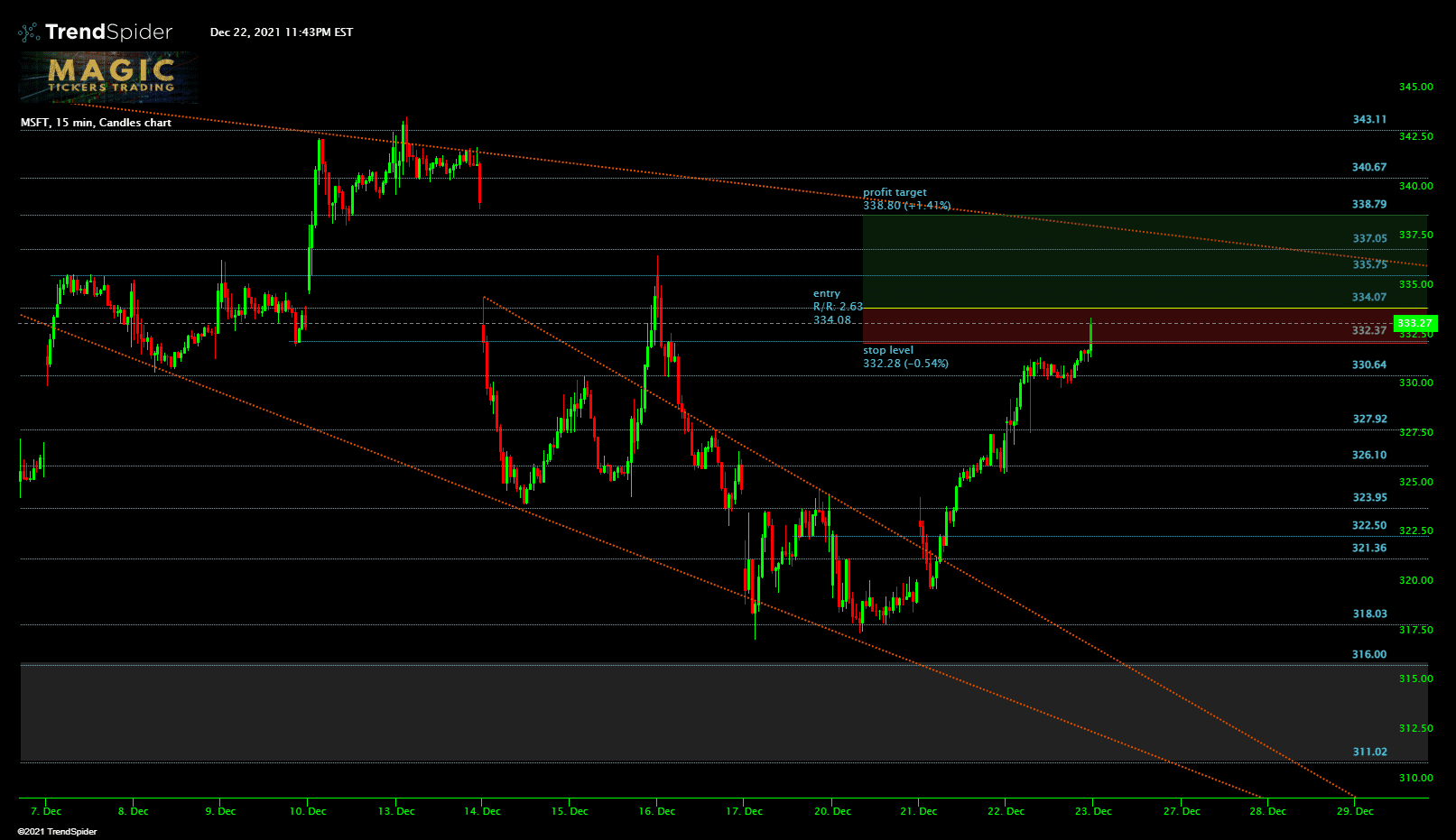Image resolution: width=1456 pixels, height=840 pixels.
Task: Click the 338.79 price level label
Action: 1369,204
